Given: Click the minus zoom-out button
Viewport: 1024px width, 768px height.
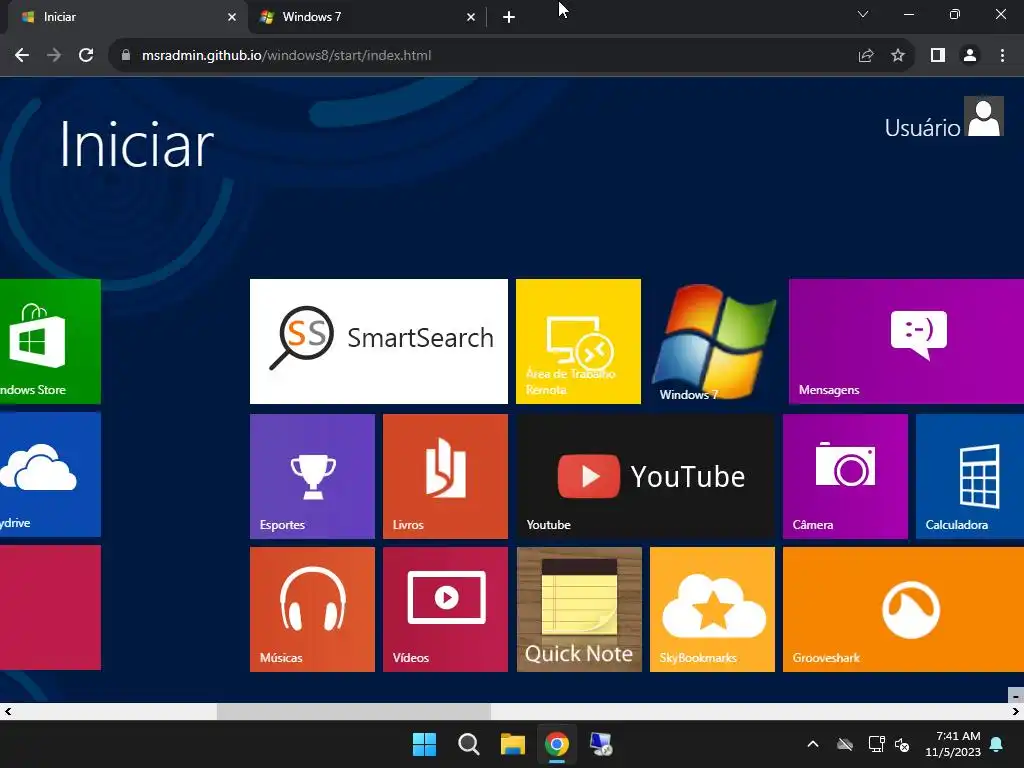Looking at the screenshot, I should (1016, 696).
